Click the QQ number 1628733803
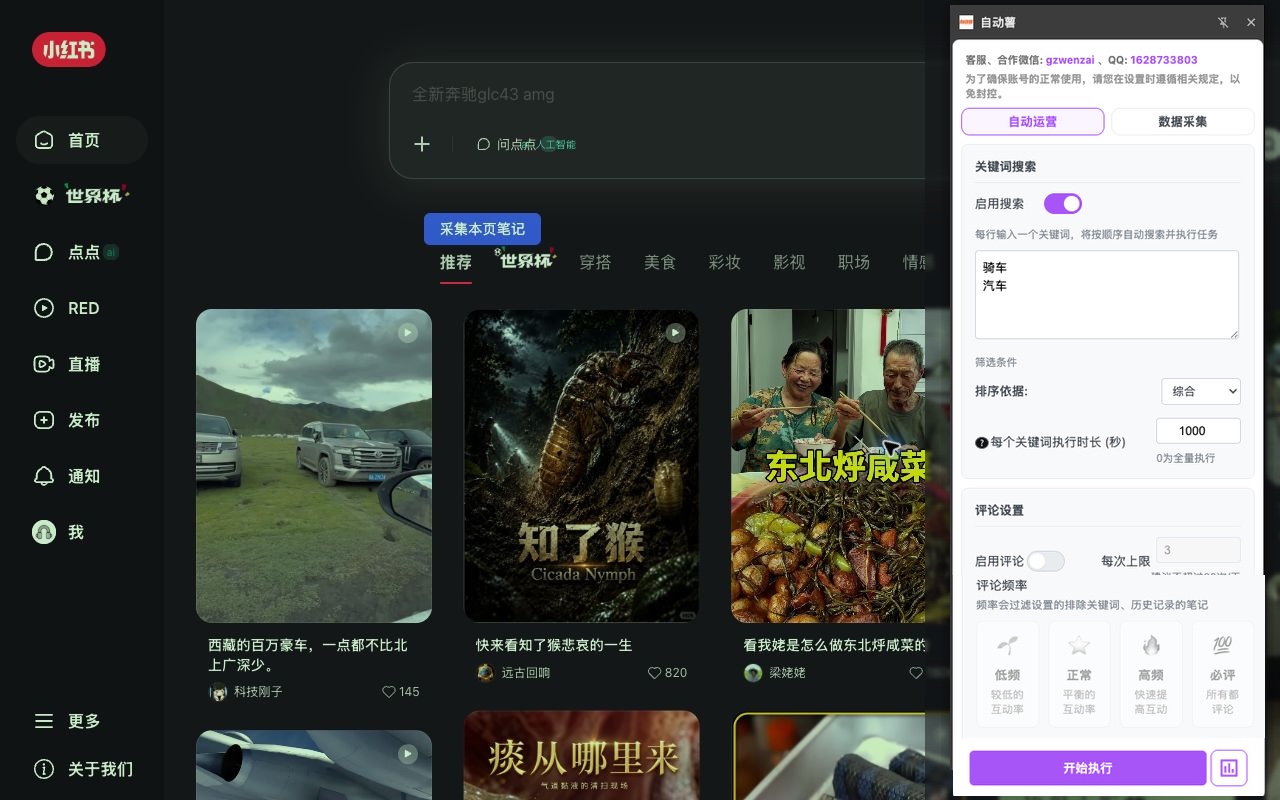Viewport: 1280px width, 800px height. [x=1164, y=60]
